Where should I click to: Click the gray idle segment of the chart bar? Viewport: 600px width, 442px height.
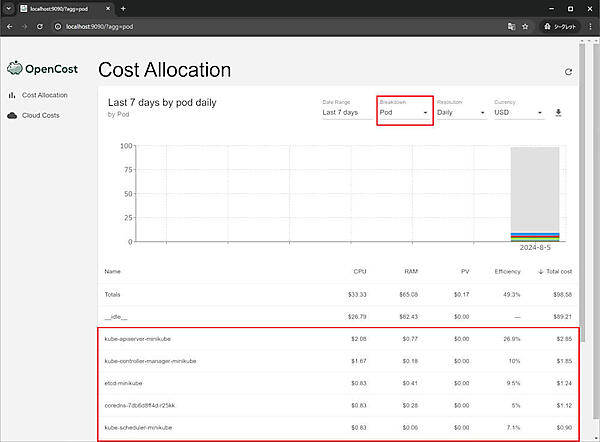[534, 188]
